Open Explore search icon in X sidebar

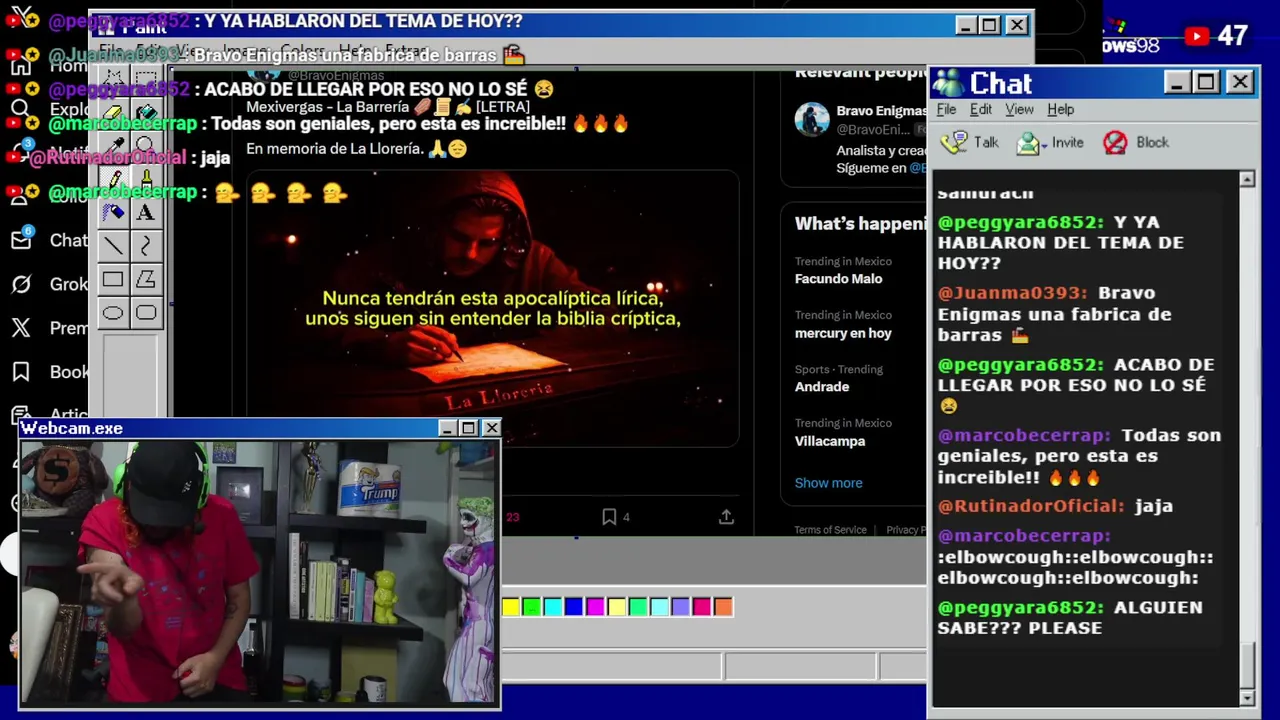pos(21,110)
